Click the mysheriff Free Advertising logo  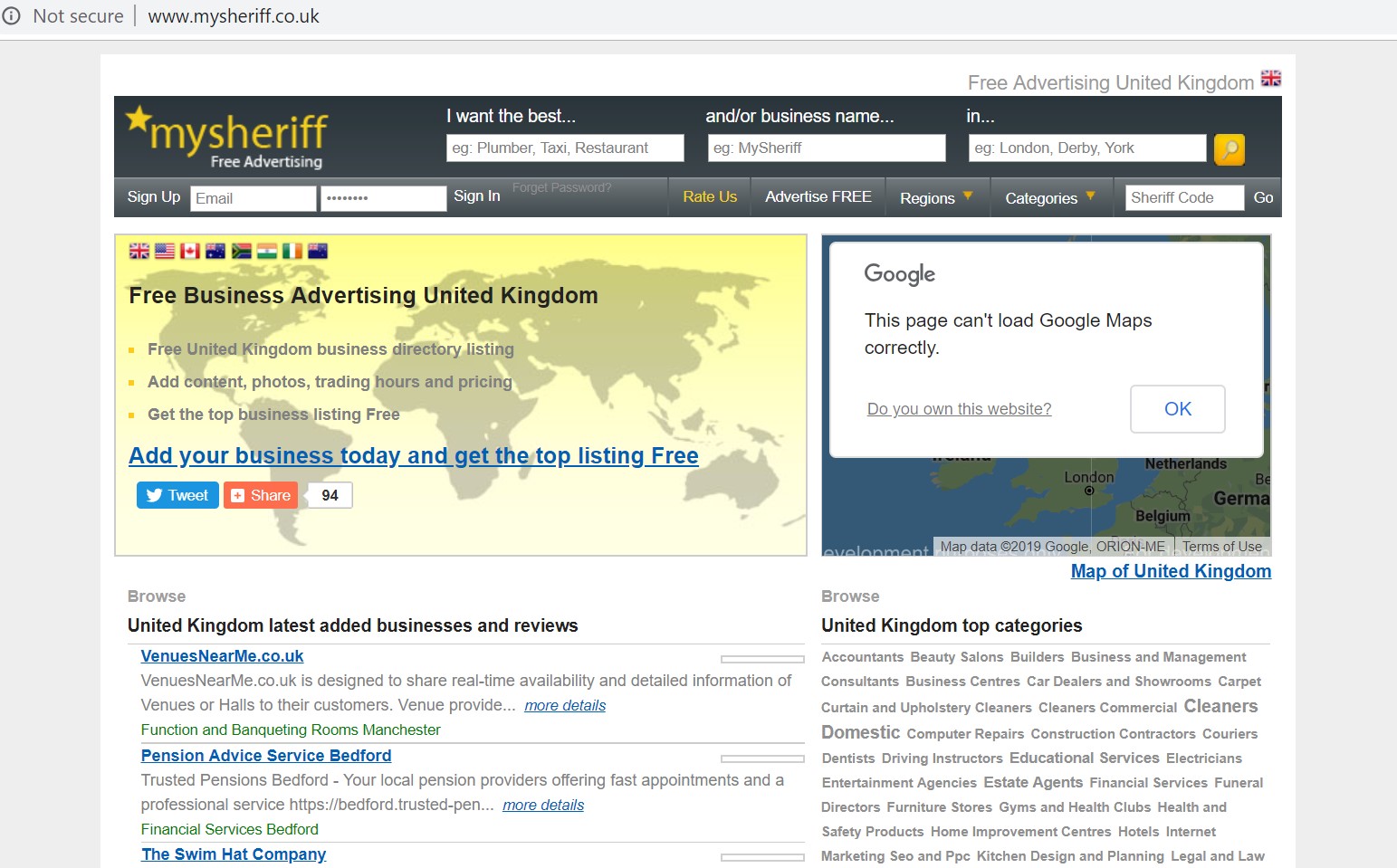pyautogui.click(x=227, y=138)
